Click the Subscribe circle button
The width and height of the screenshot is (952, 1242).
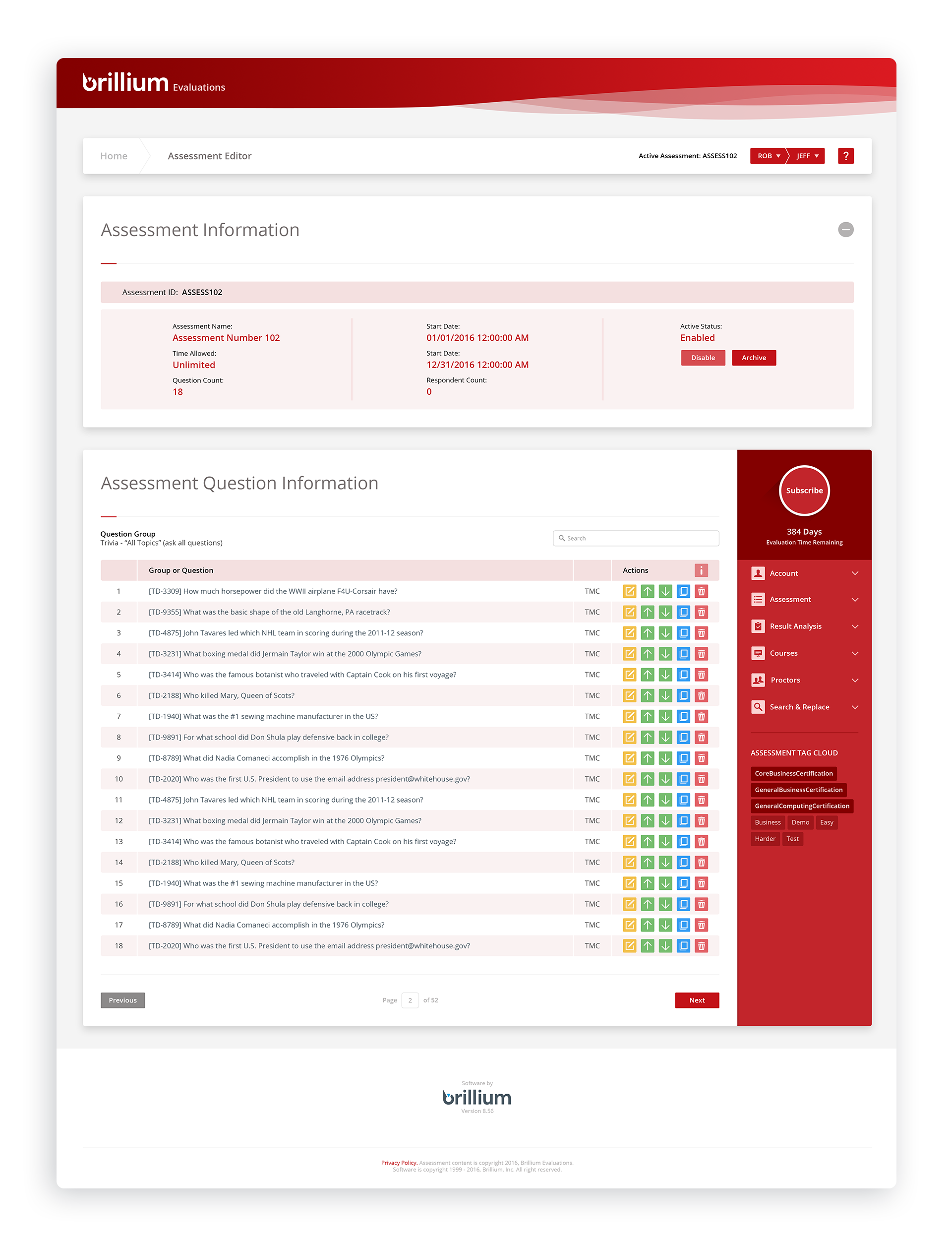(x=804, y=491)
